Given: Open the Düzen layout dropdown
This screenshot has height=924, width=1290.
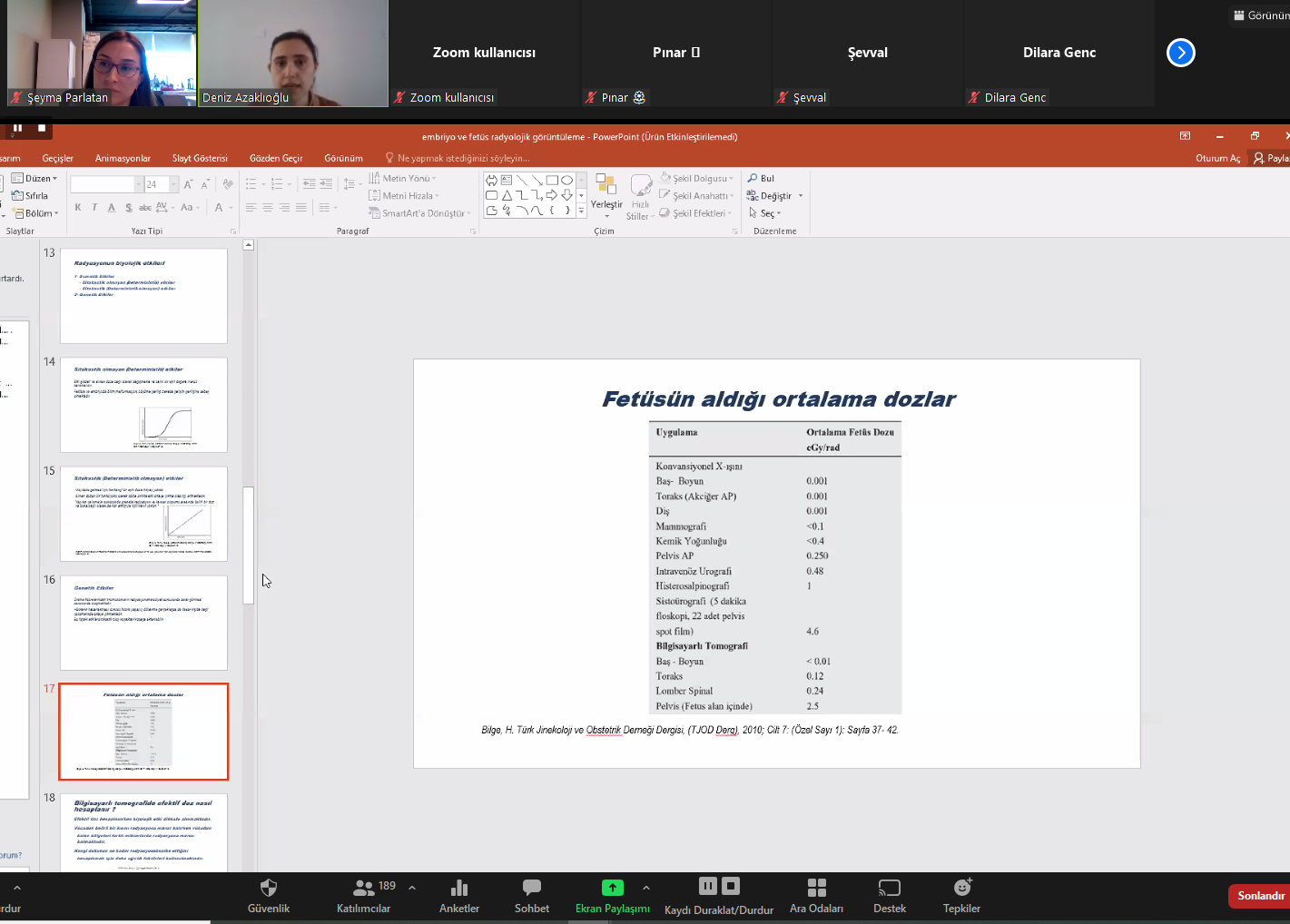Looking at the screenshot, I should click(x=35, y=179).
